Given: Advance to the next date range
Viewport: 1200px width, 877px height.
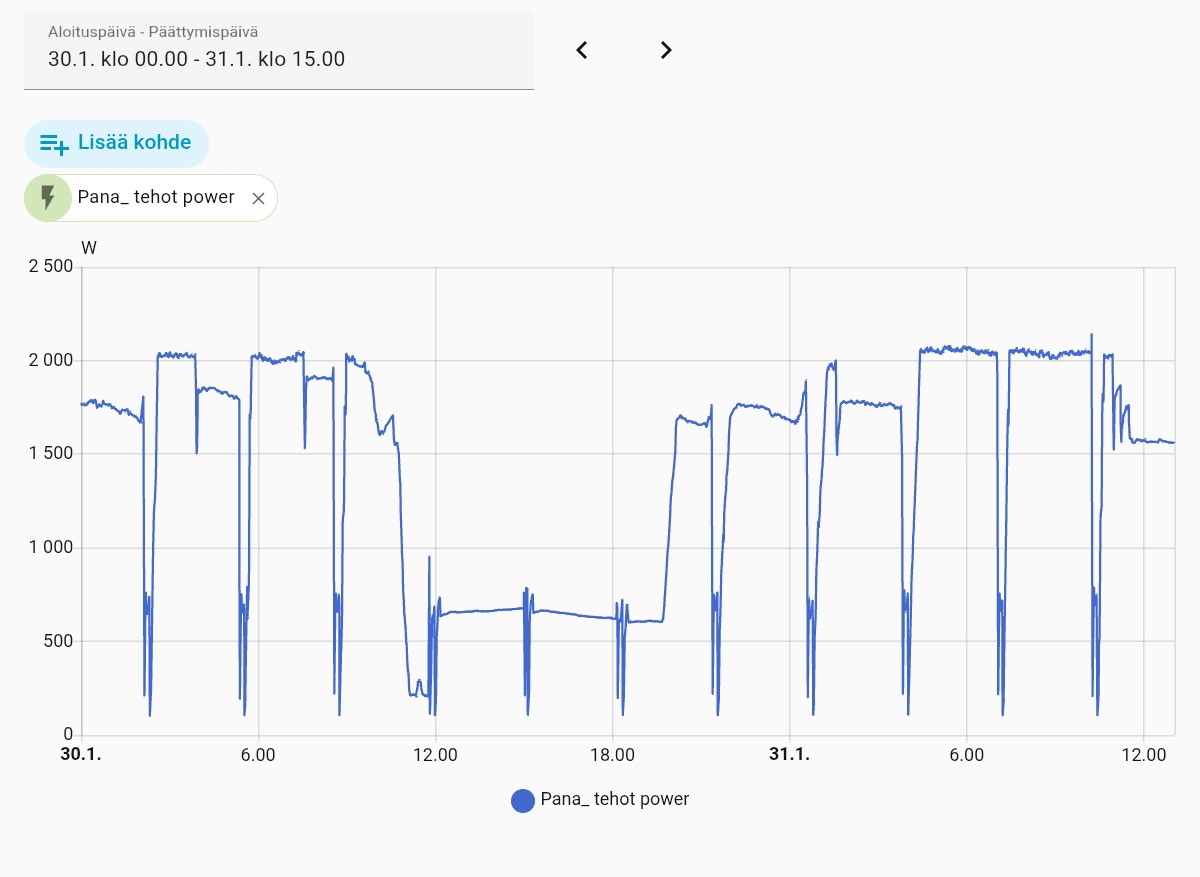Looking at the screenshot, I should coord(666,50).
